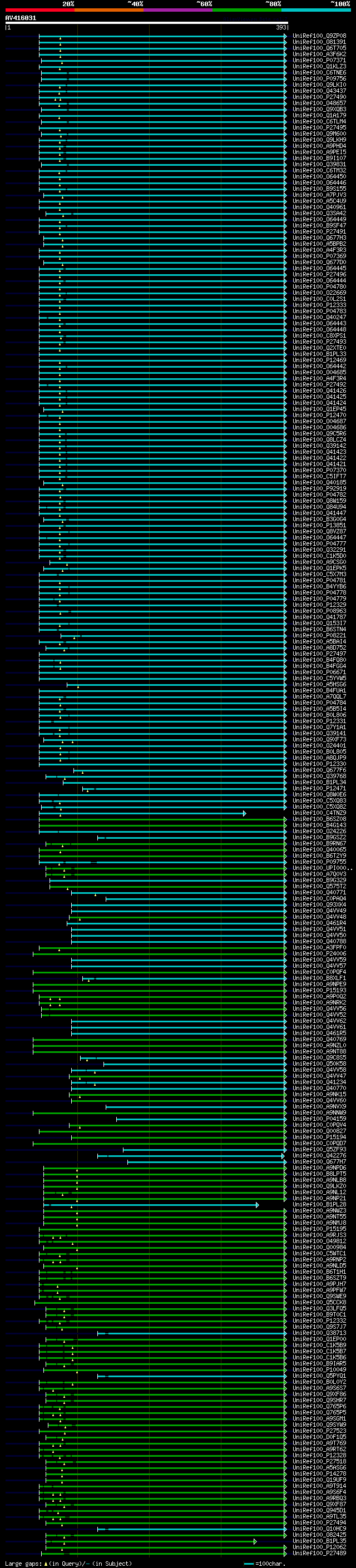Click the alignment bar for UniRef100_Q677H7
Screen dimensions: 356x1568
point(207,1162)
